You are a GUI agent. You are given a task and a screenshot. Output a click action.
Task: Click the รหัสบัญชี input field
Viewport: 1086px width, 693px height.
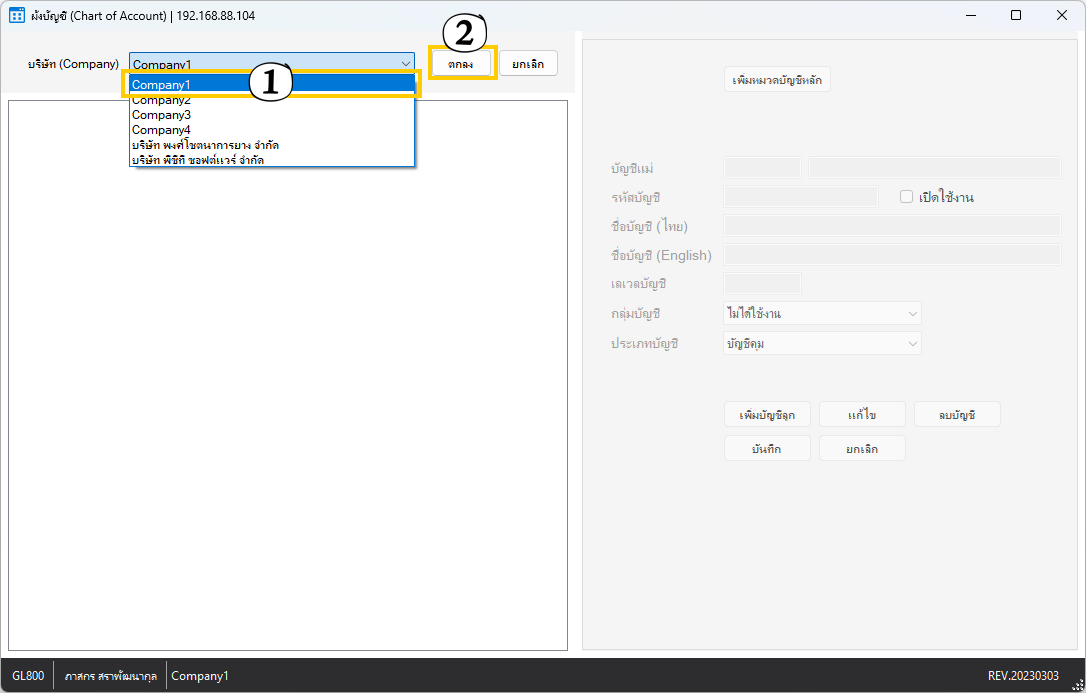pos(800,197)
